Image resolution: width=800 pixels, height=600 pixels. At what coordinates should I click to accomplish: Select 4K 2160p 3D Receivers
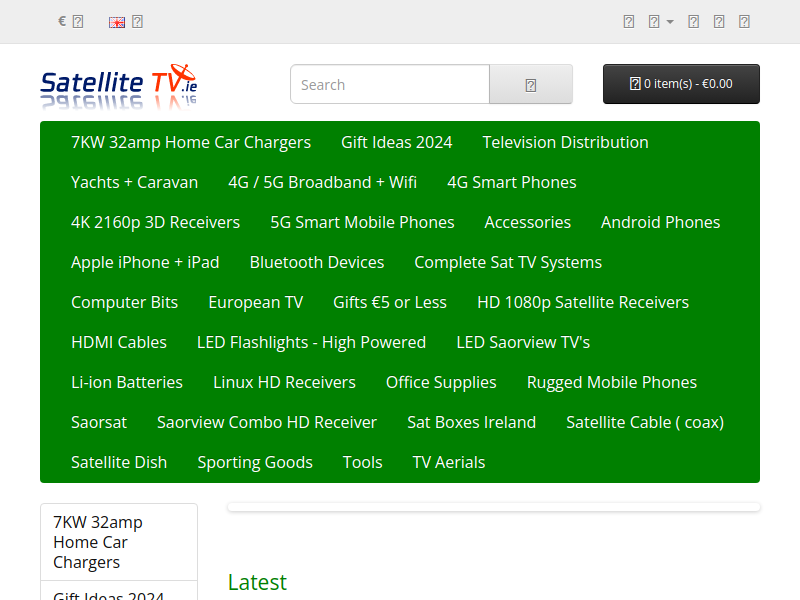click(x=155, y=222)
